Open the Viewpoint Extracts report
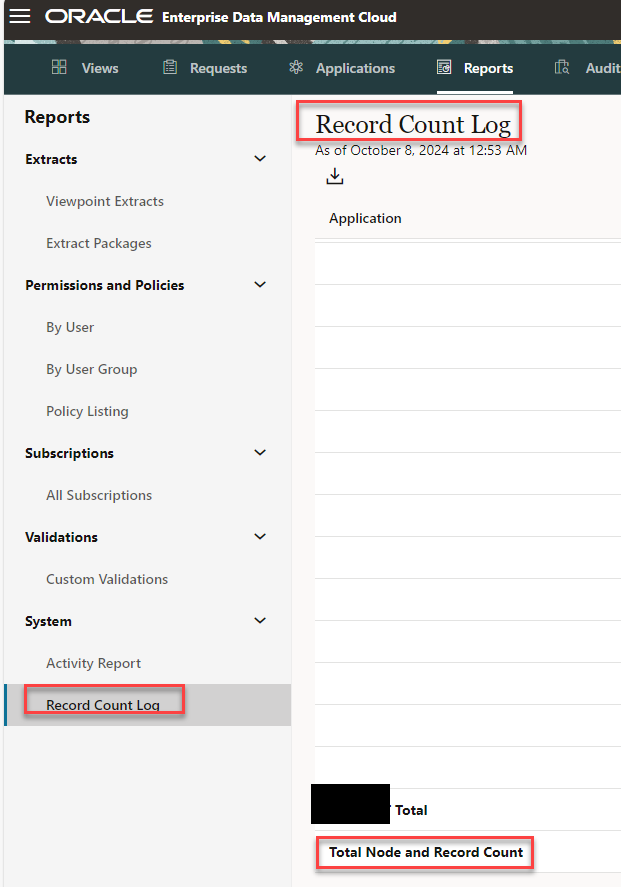621x887 pixels. (x=105, y=201)
